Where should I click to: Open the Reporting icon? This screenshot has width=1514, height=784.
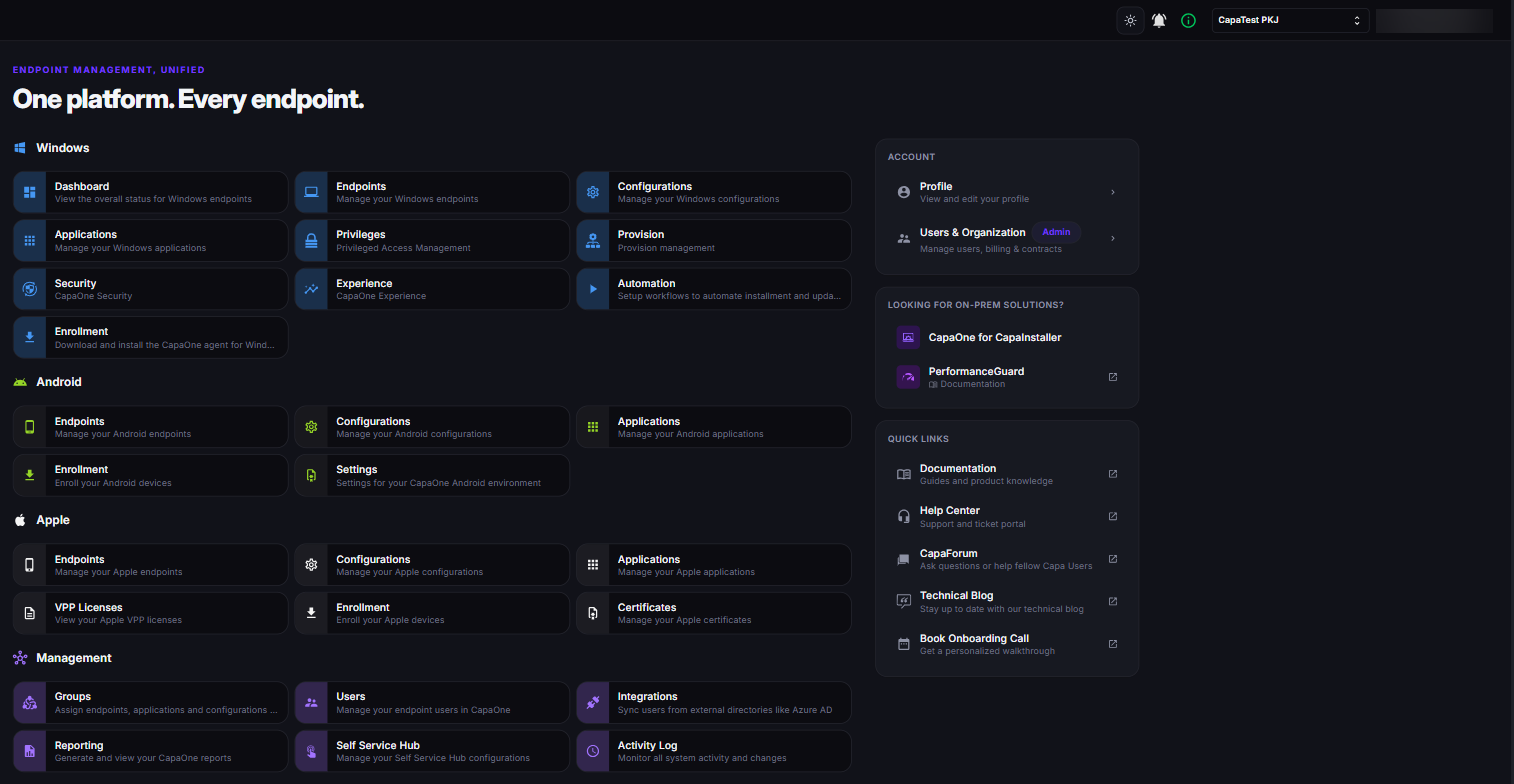tap(30, 751)
